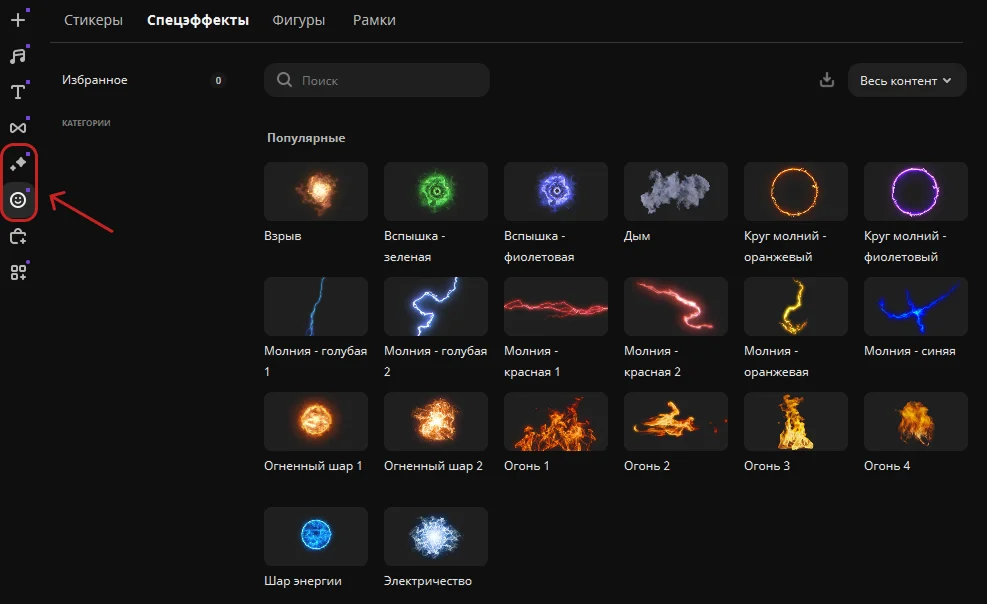Select the Огненный шар 2 thumbnail
The image size is (987, 604).
pyautogui.click(x=436, y=422)
